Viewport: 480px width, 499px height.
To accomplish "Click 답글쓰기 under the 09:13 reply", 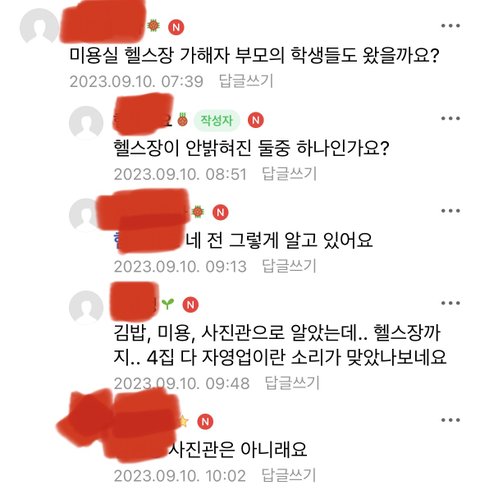I will tap(289, 266).
